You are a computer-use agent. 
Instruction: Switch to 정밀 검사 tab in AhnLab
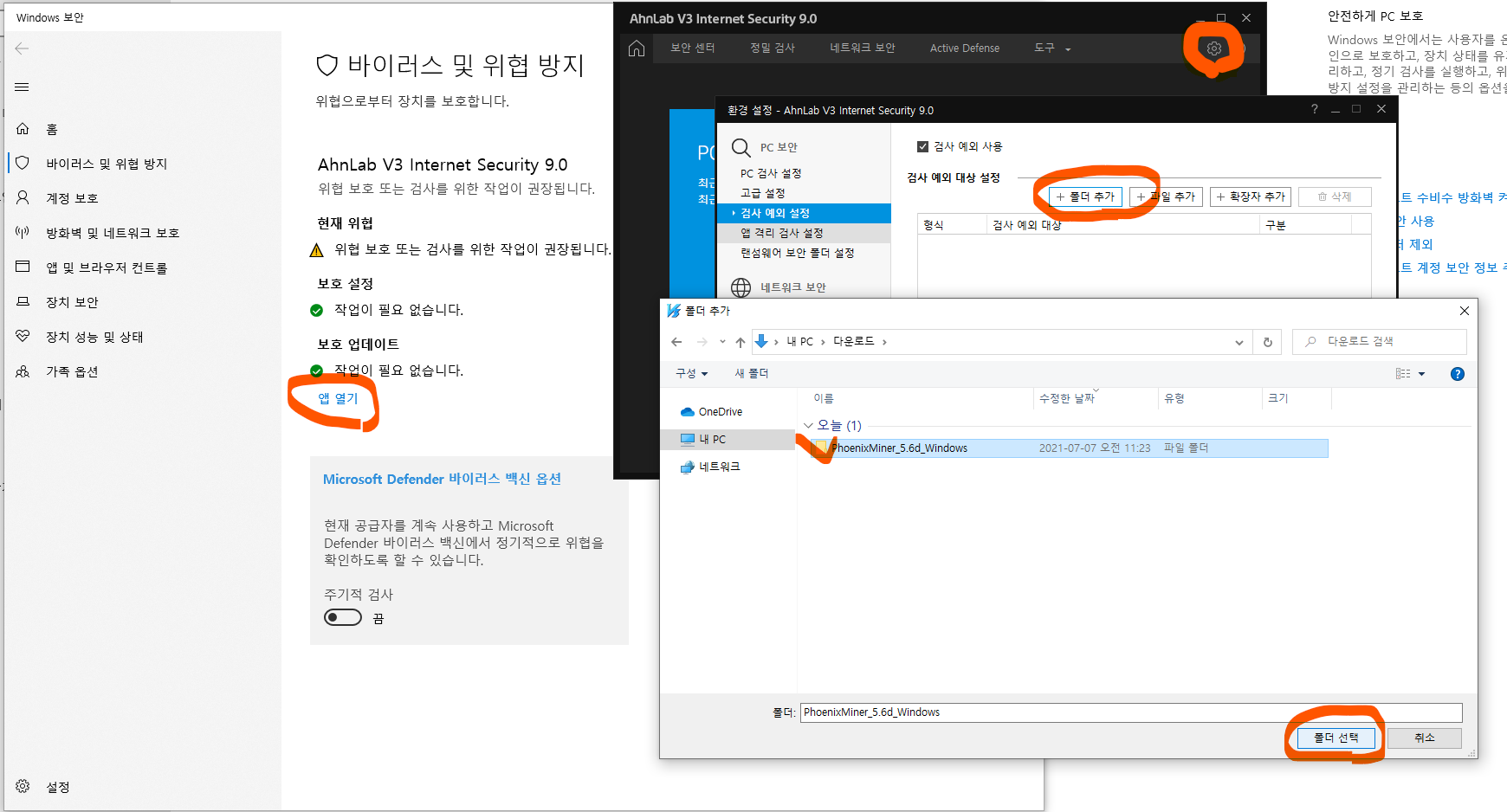click(x=772, y=48)
